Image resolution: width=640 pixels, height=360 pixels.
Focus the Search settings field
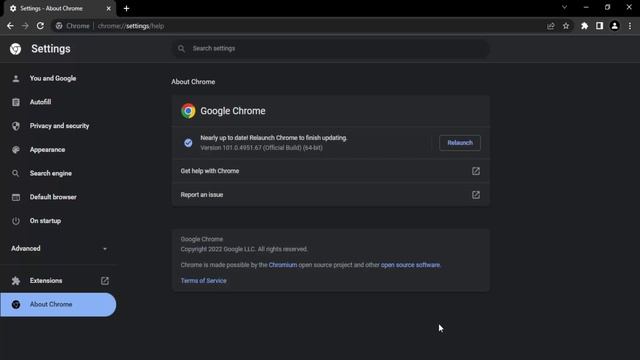pos(331,49)
